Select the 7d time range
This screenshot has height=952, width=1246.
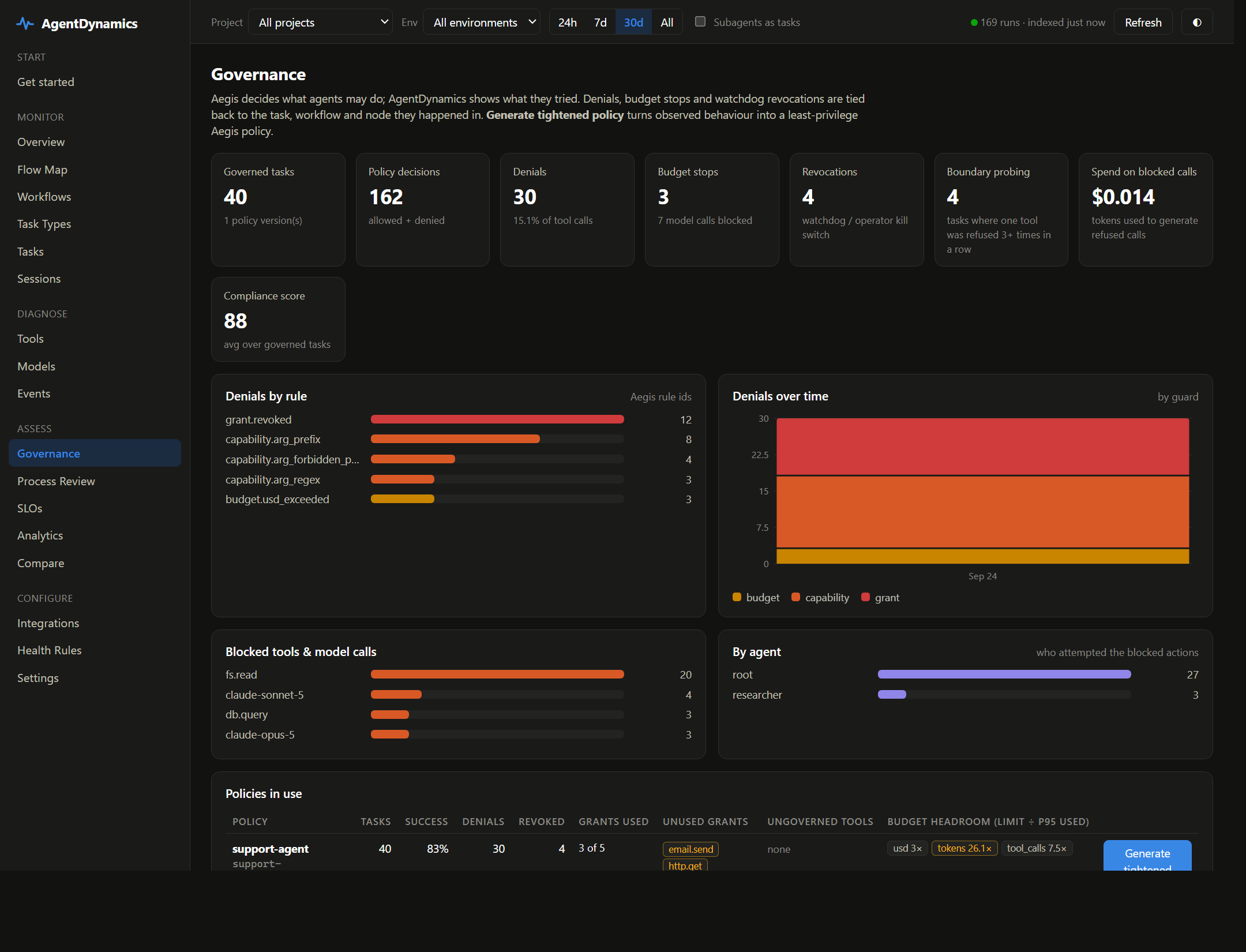click(601, 23)
